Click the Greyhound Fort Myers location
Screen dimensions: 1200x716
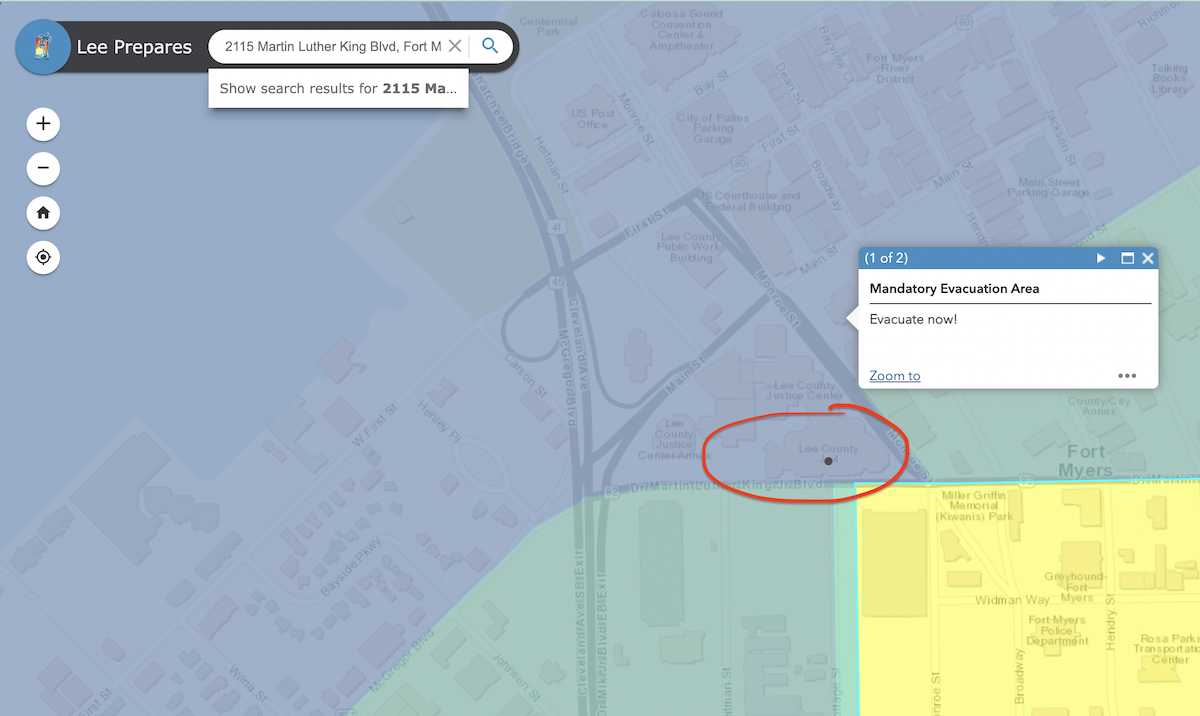[1075, 586]
